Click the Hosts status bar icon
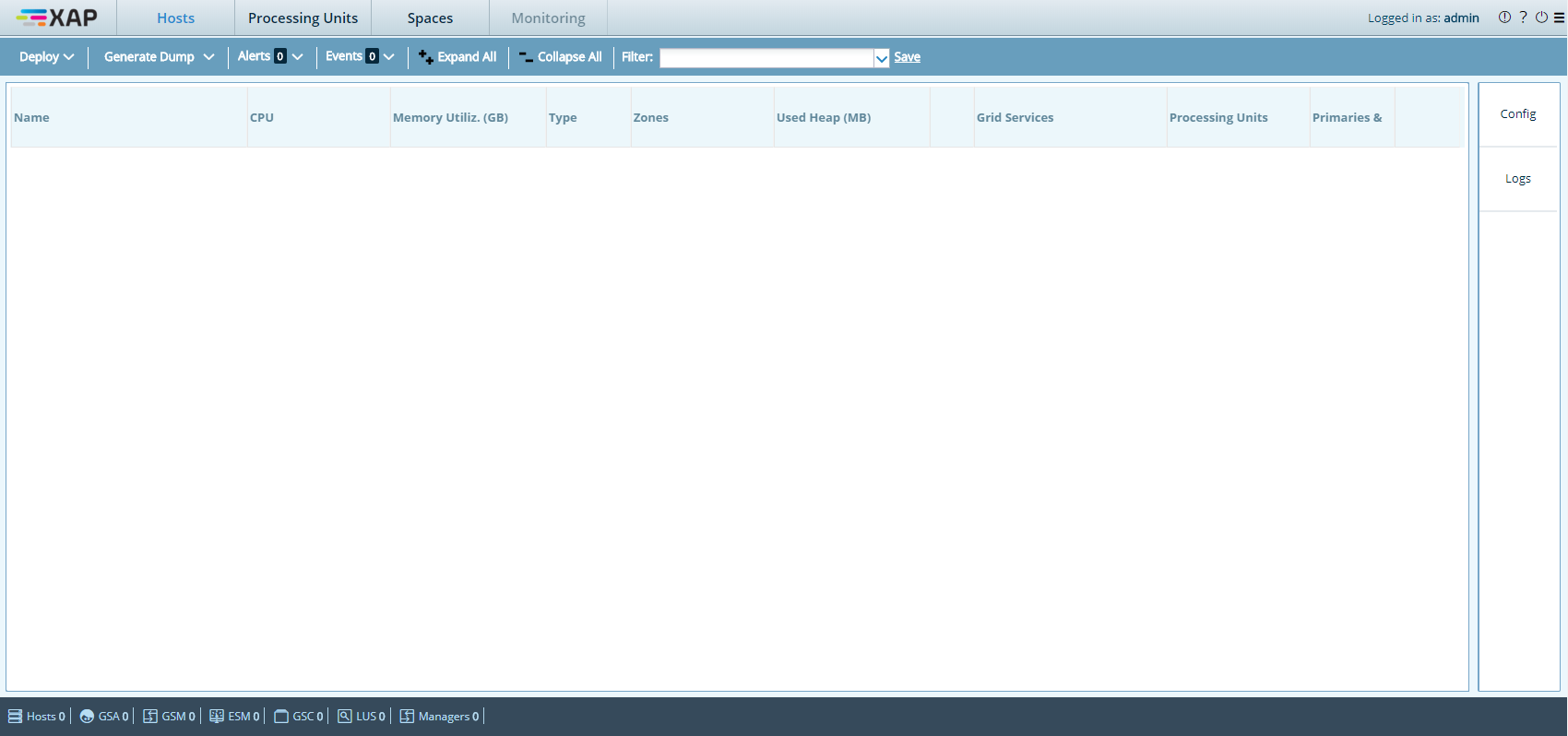 tap(15, 717)
